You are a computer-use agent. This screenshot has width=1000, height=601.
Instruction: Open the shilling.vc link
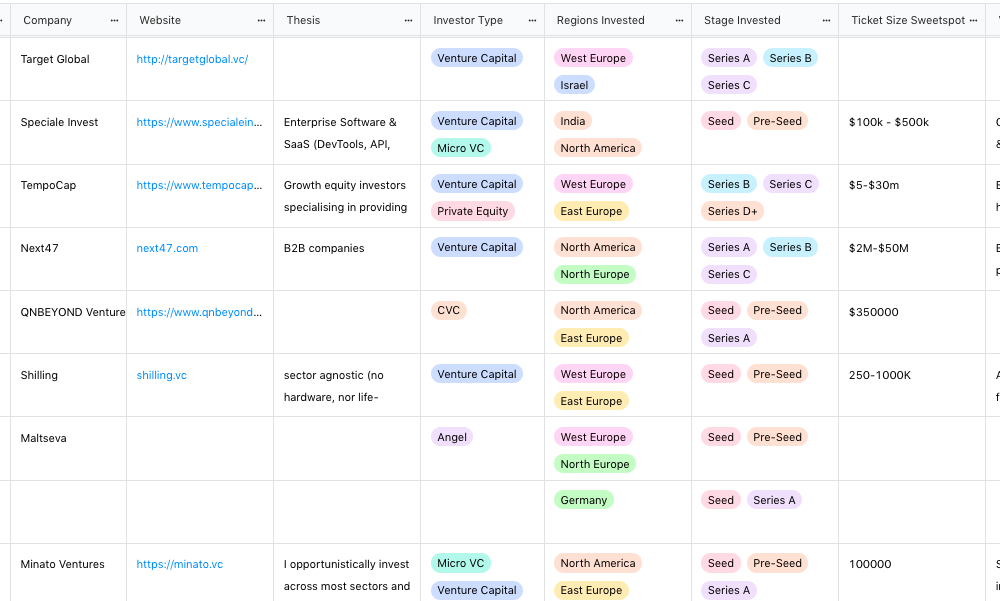click(x=161, y=375)
